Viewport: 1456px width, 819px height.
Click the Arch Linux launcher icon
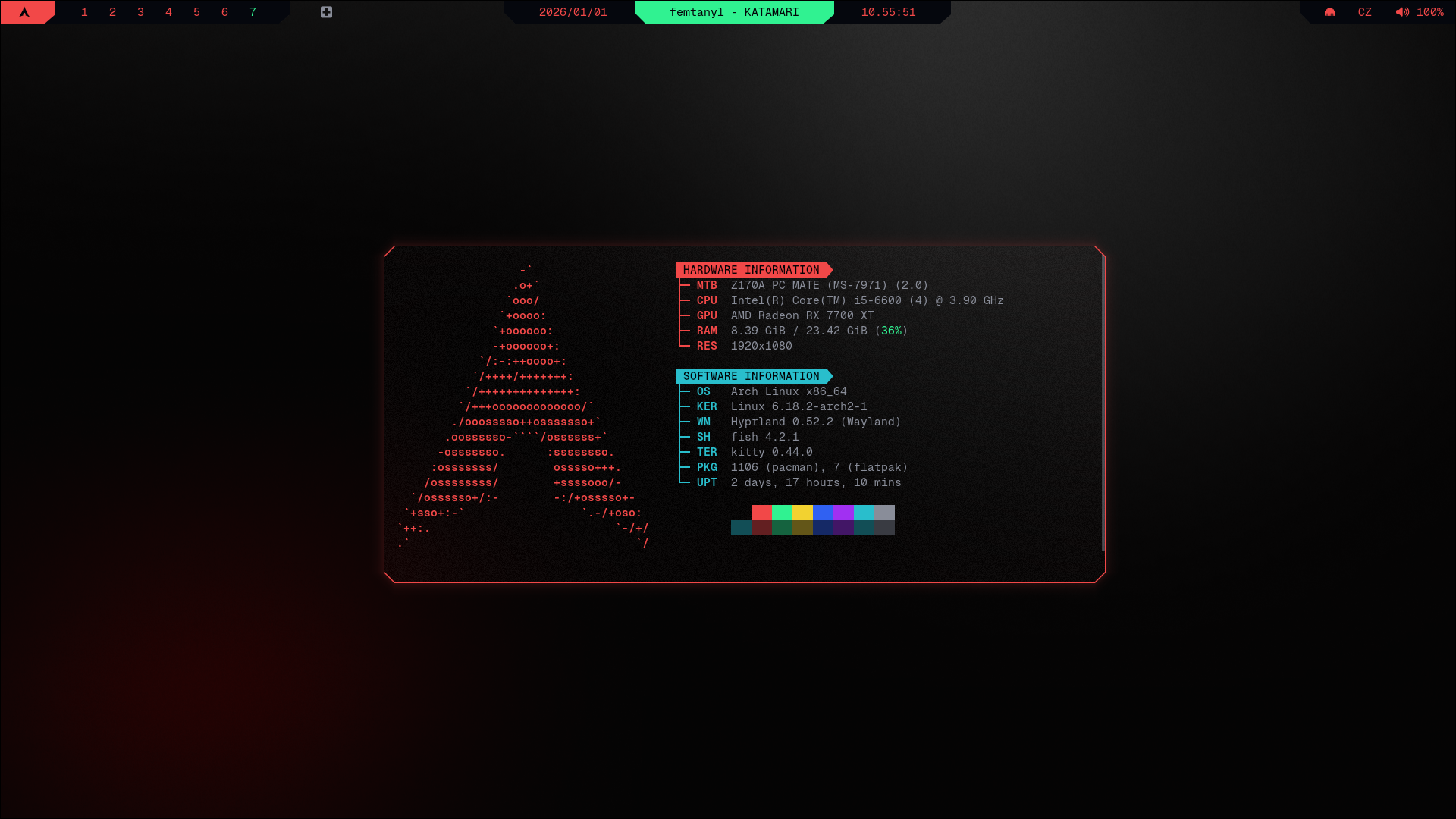[x=24, y=12]
